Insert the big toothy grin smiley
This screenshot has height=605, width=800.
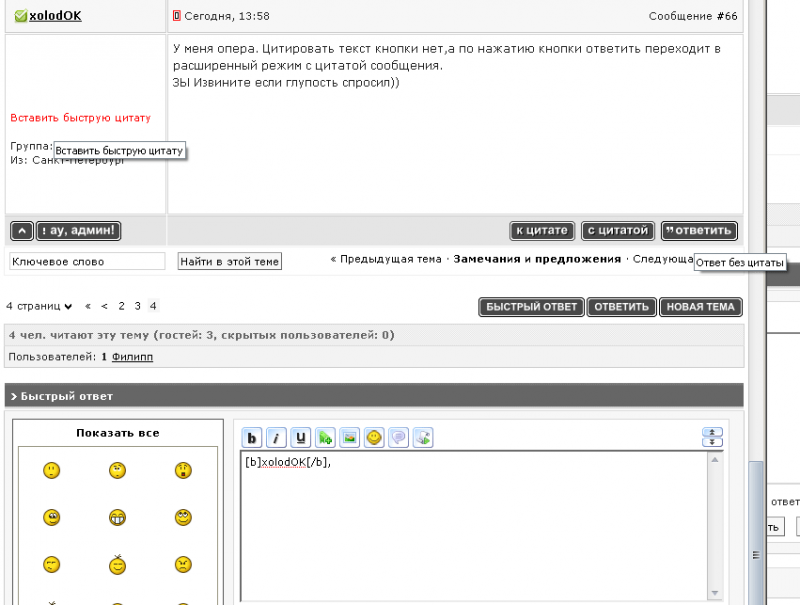(117, 517)
